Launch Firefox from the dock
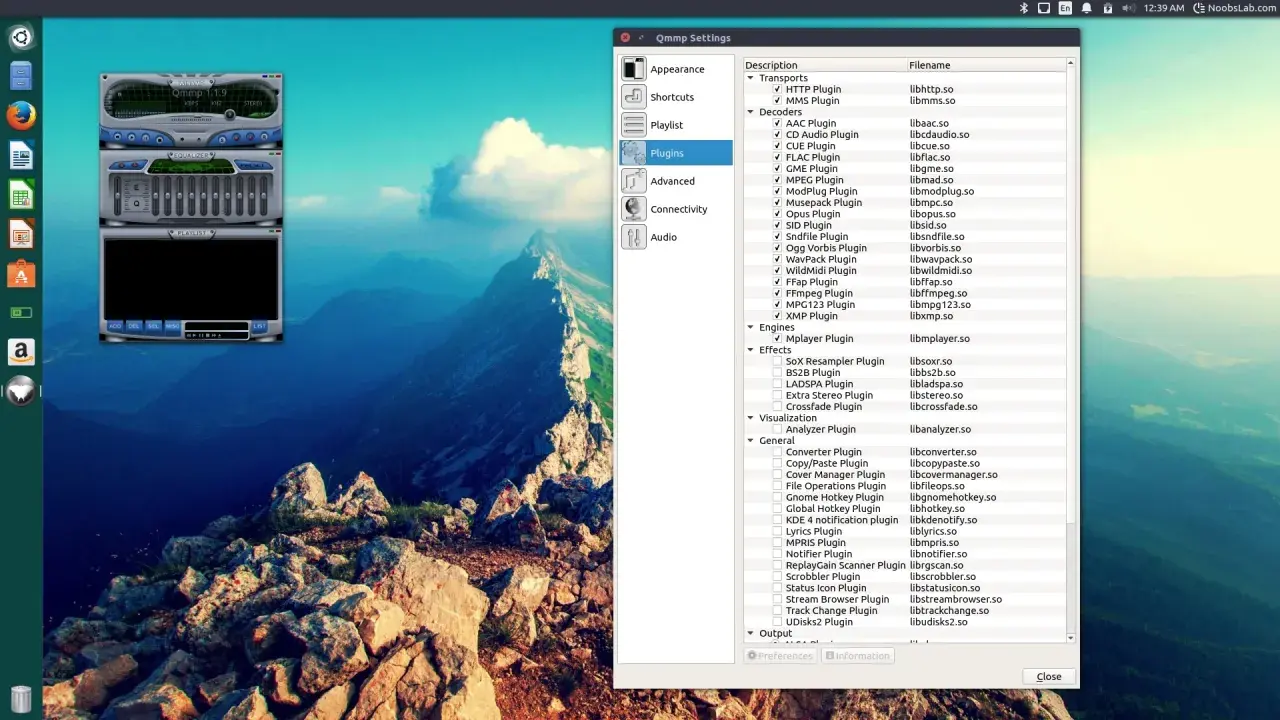1280x720 pixels. pos(21,116)
